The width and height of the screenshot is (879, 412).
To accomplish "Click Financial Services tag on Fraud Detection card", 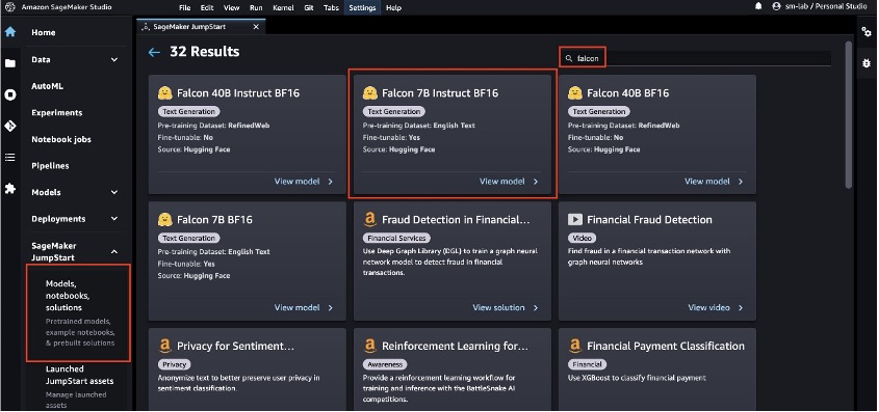I will 397,238.
